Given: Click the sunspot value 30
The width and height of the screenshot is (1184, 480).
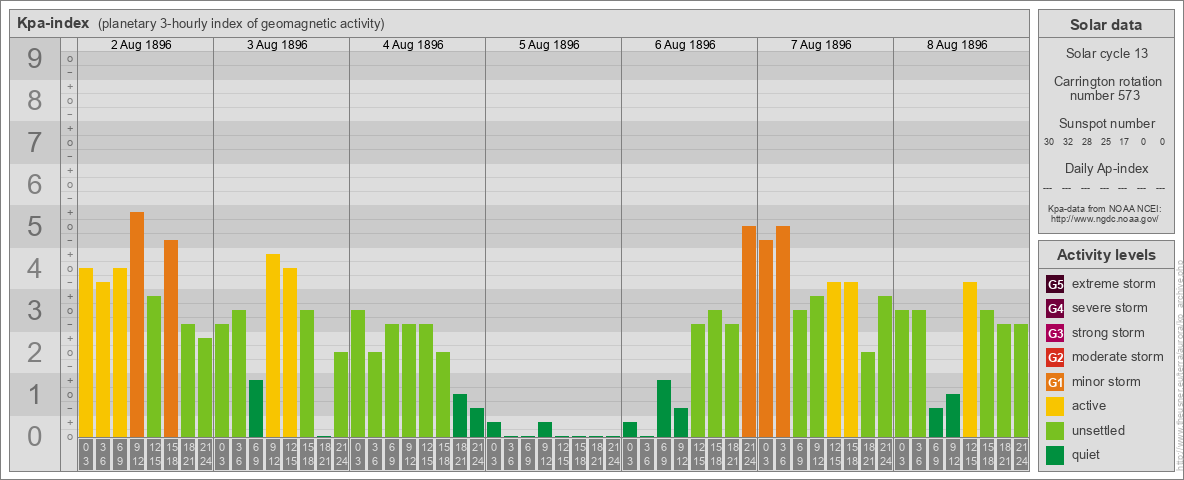Looking at the screenshot, I should [1049, 142].
